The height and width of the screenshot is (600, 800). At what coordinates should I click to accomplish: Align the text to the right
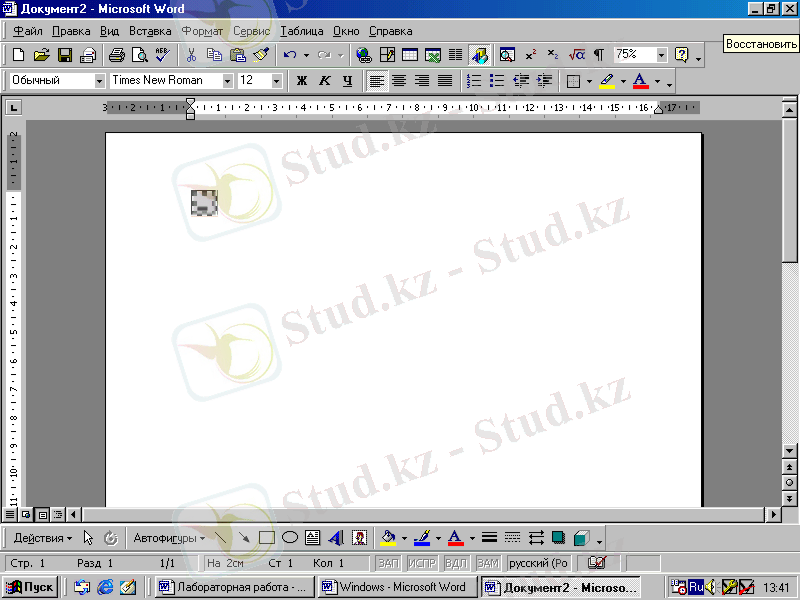point(422,81)
